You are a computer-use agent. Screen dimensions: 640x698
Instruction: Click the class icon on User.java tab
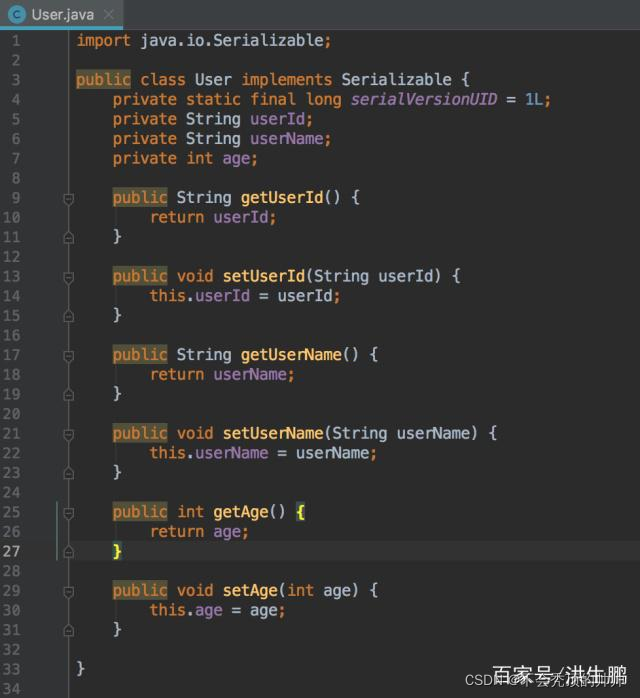coord(17,15)
